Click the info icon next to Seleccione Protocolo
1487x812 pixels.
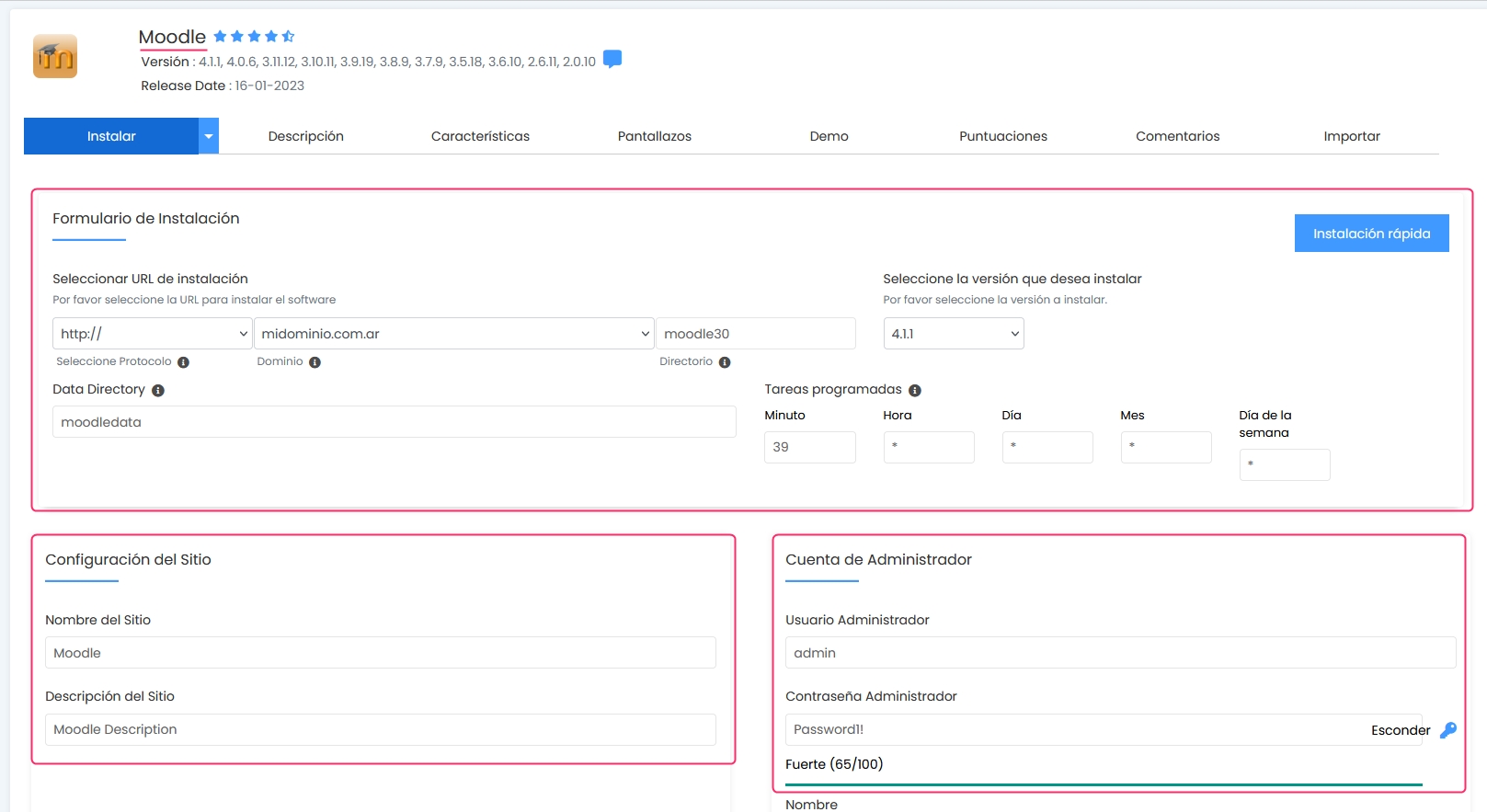click(183, 362)
